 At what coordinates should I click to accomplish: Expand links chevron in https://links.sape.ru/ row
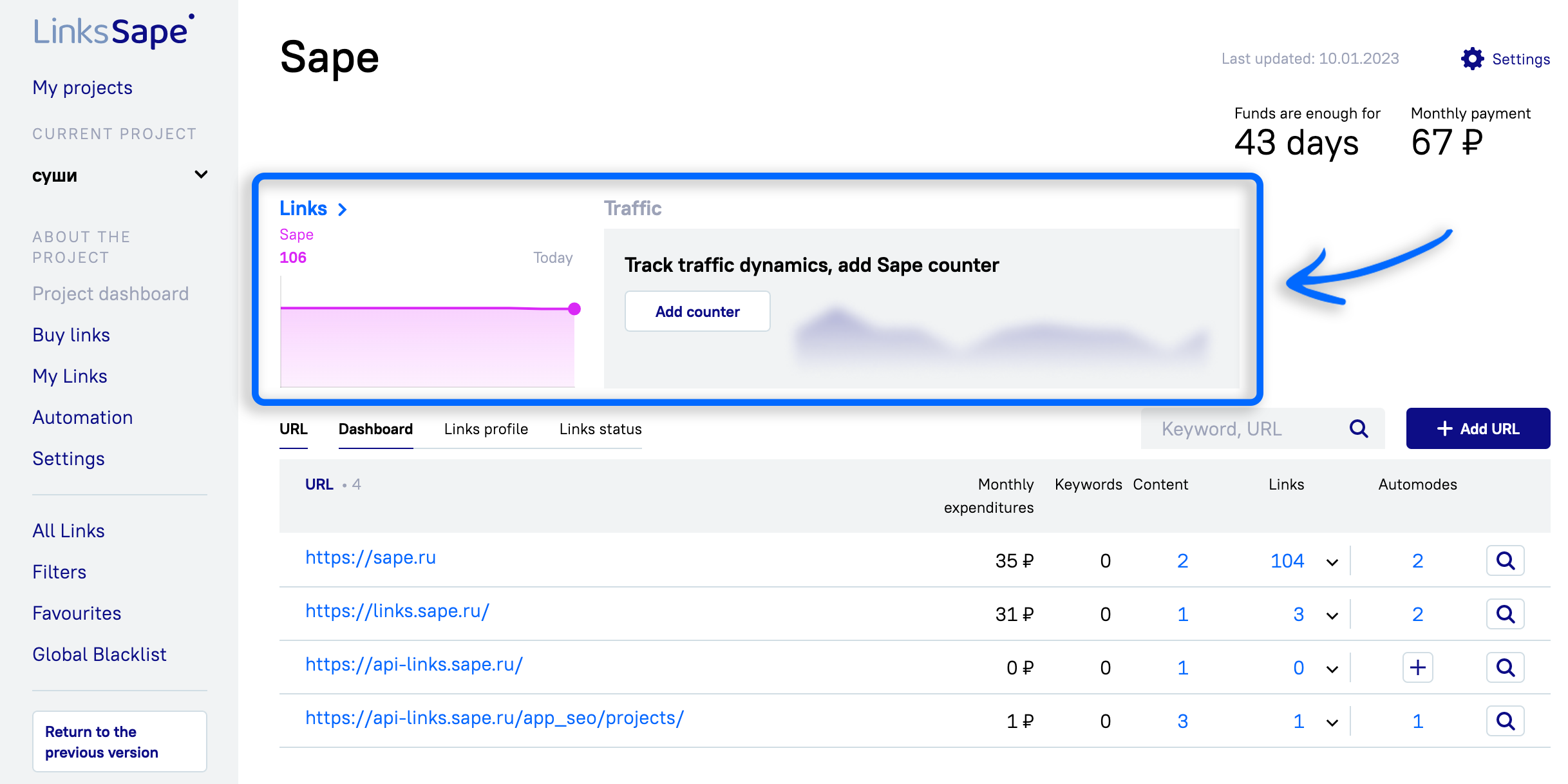click(x=1332, y=616)
